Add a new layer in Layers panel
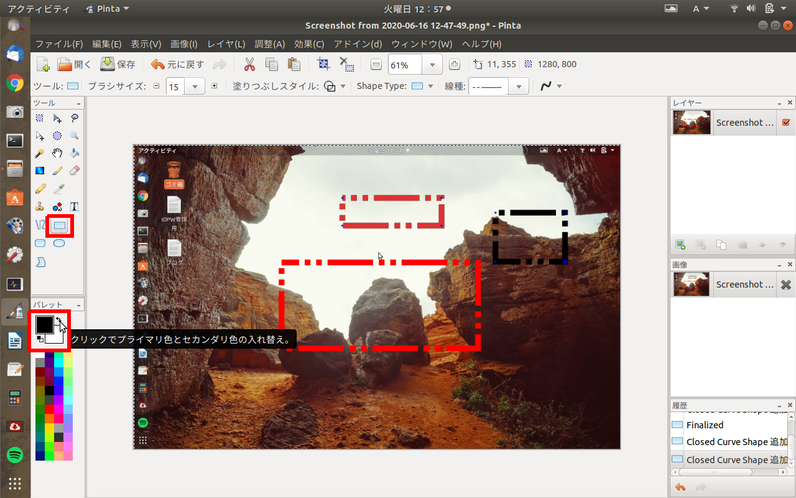This screenshot has height=498, width=796. click(x=680, y=245)
